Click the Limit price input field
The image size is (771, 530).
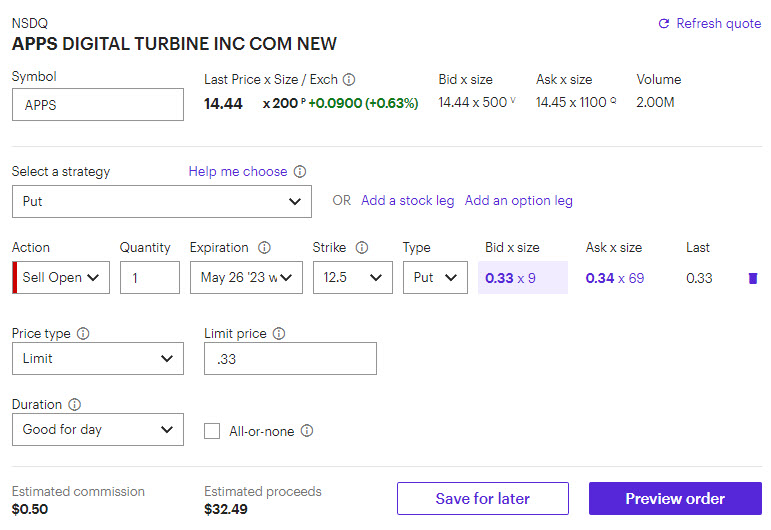pyautogui.click(x=290, y=359)
